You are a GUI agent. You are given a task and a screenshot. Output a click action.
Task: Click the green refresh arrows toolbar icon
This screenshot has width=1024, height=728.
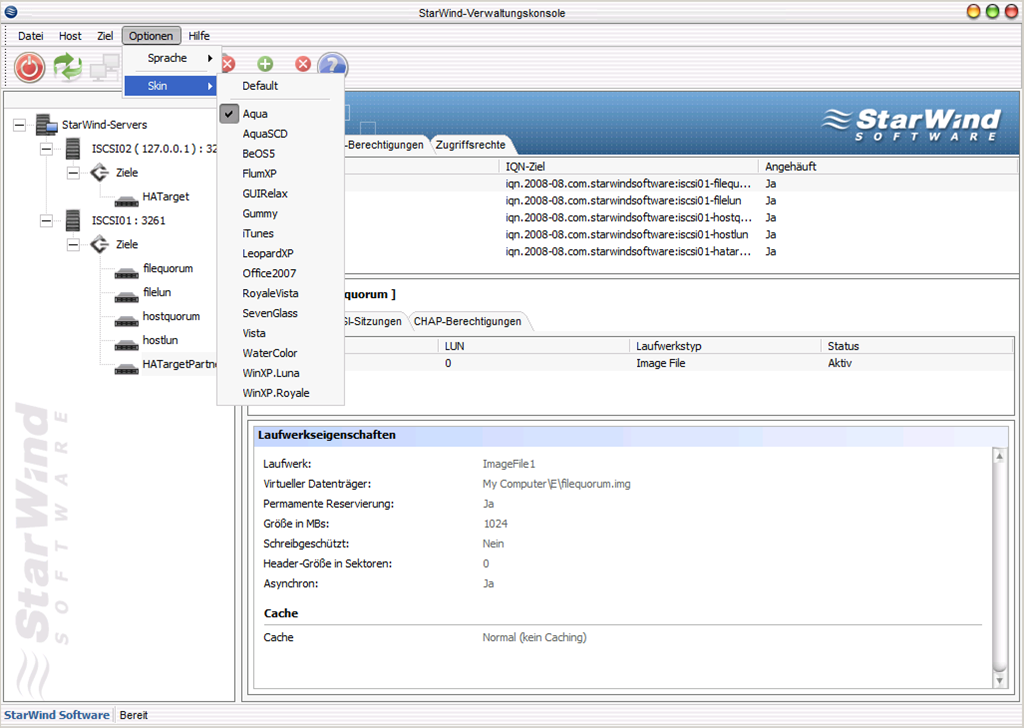pos(67,67)
